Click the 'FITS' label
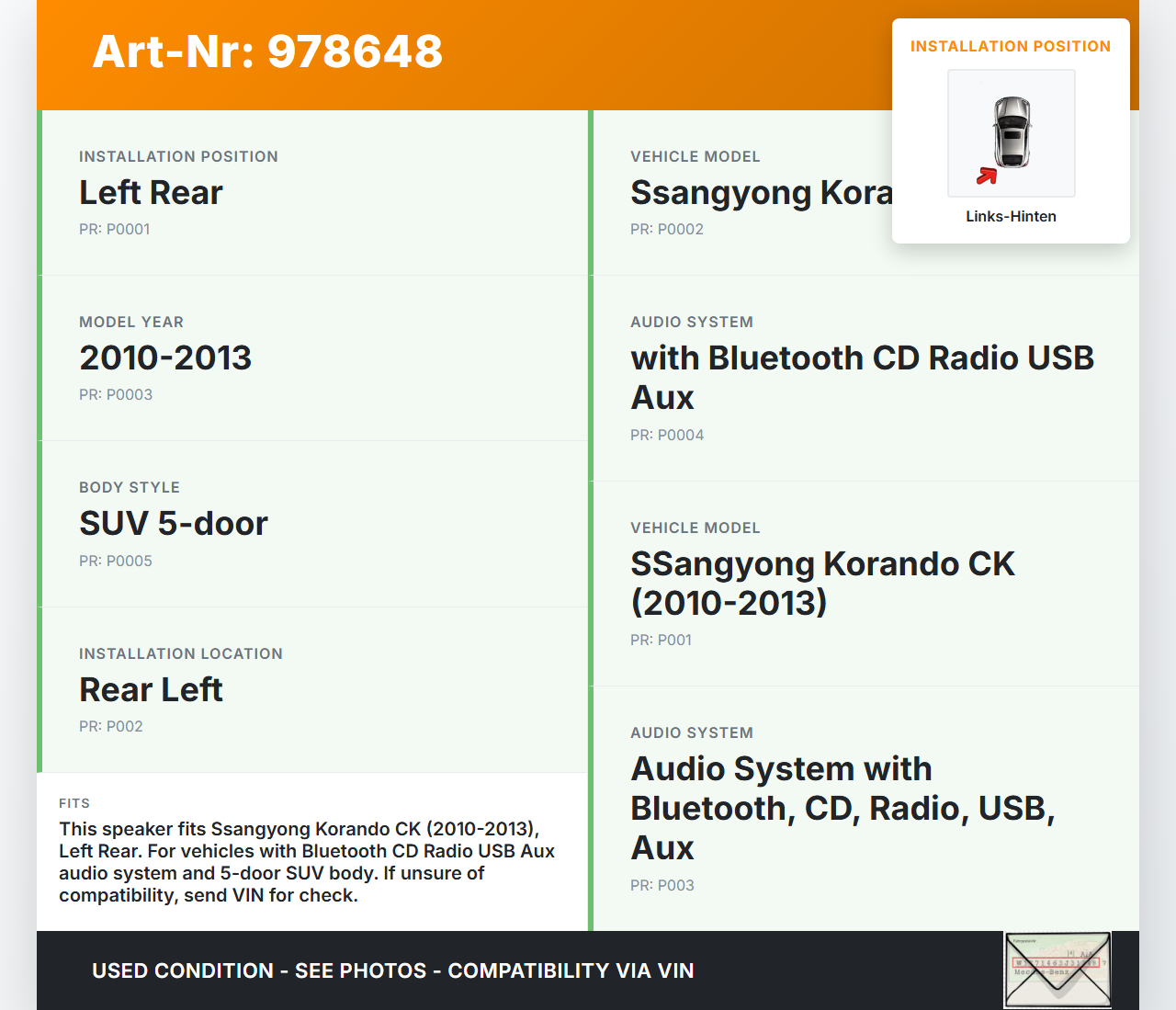1176x1010 pixels. tap(74, 803)
